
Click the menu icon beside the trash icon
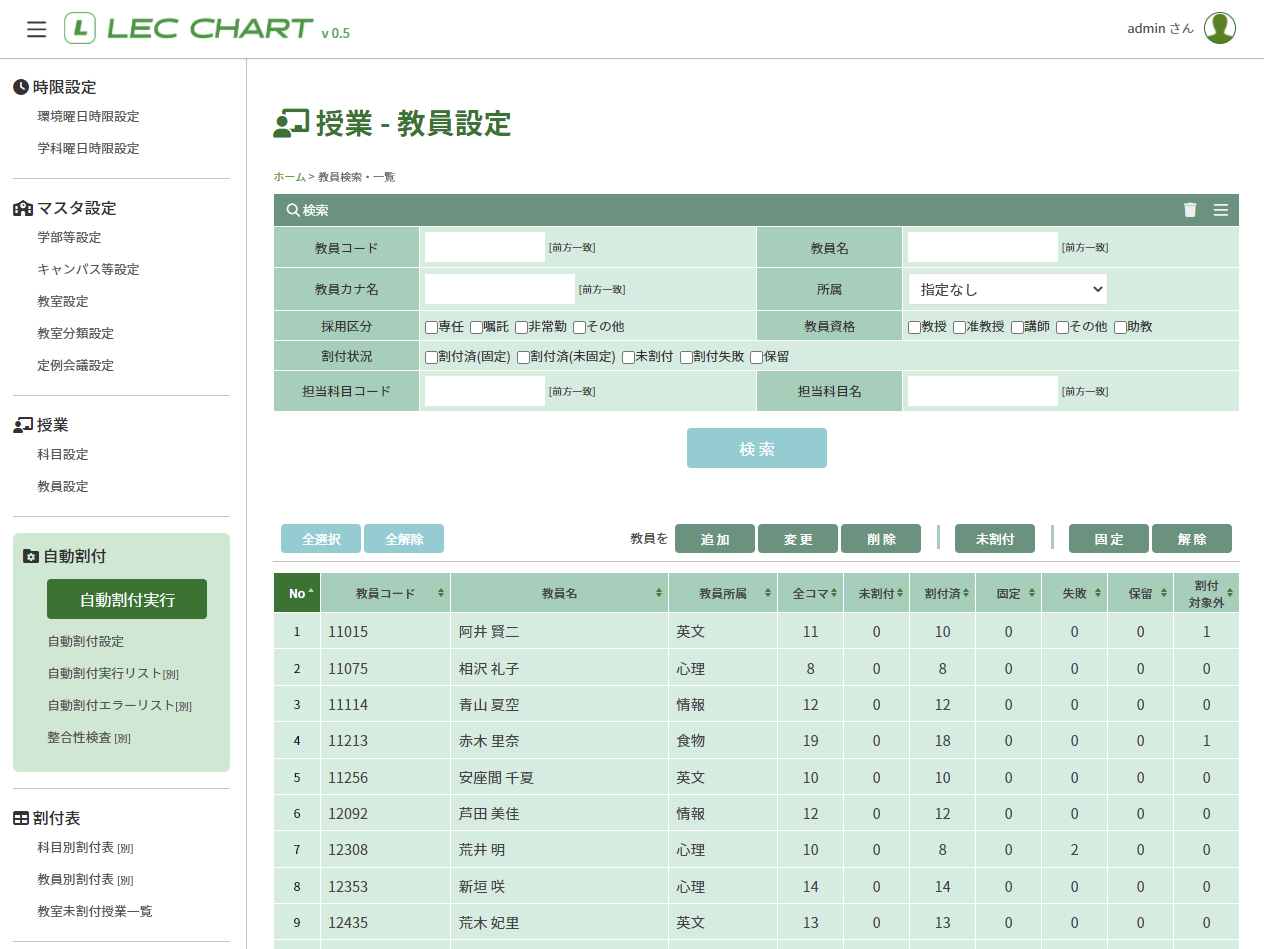(x=1219, y=210)
